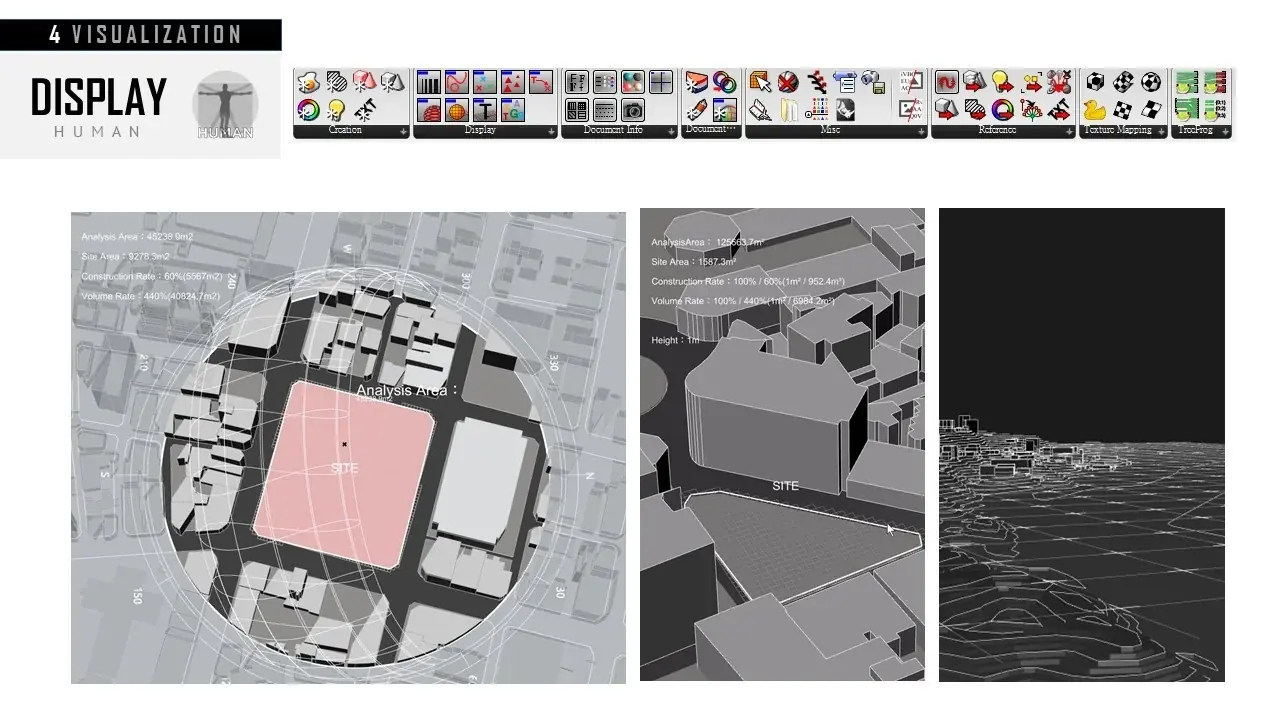Viewport: 1280px width, 720px height.
Task: Click the lightbulb icon in Creation group
Action: tap(337, 110)
